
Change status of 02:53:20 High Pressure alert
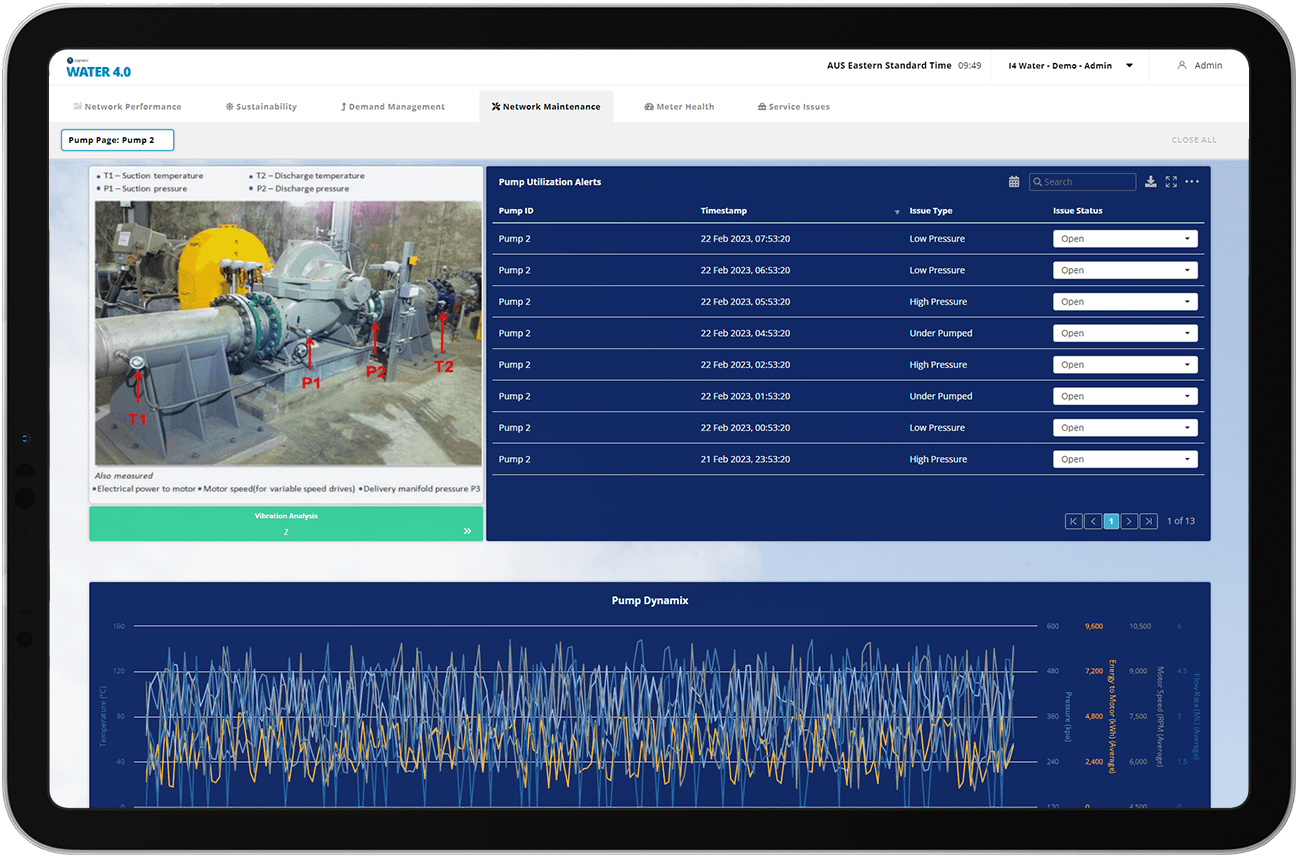coord(1125,365)
